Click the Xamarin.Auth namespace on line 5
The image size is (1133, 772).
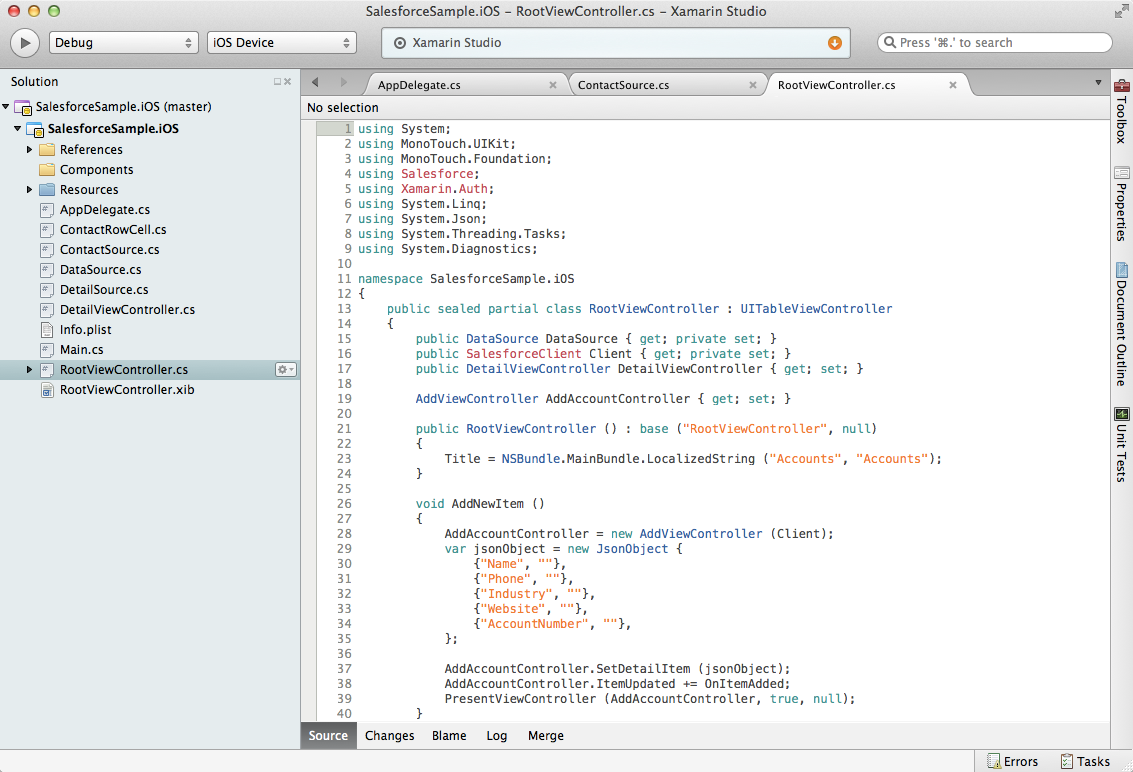point(444,189)
